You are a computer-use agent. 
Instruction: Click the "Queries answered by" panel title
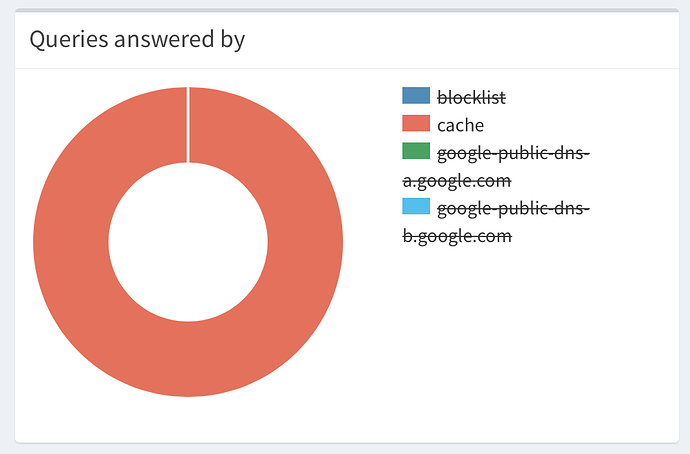coord(137,40)
